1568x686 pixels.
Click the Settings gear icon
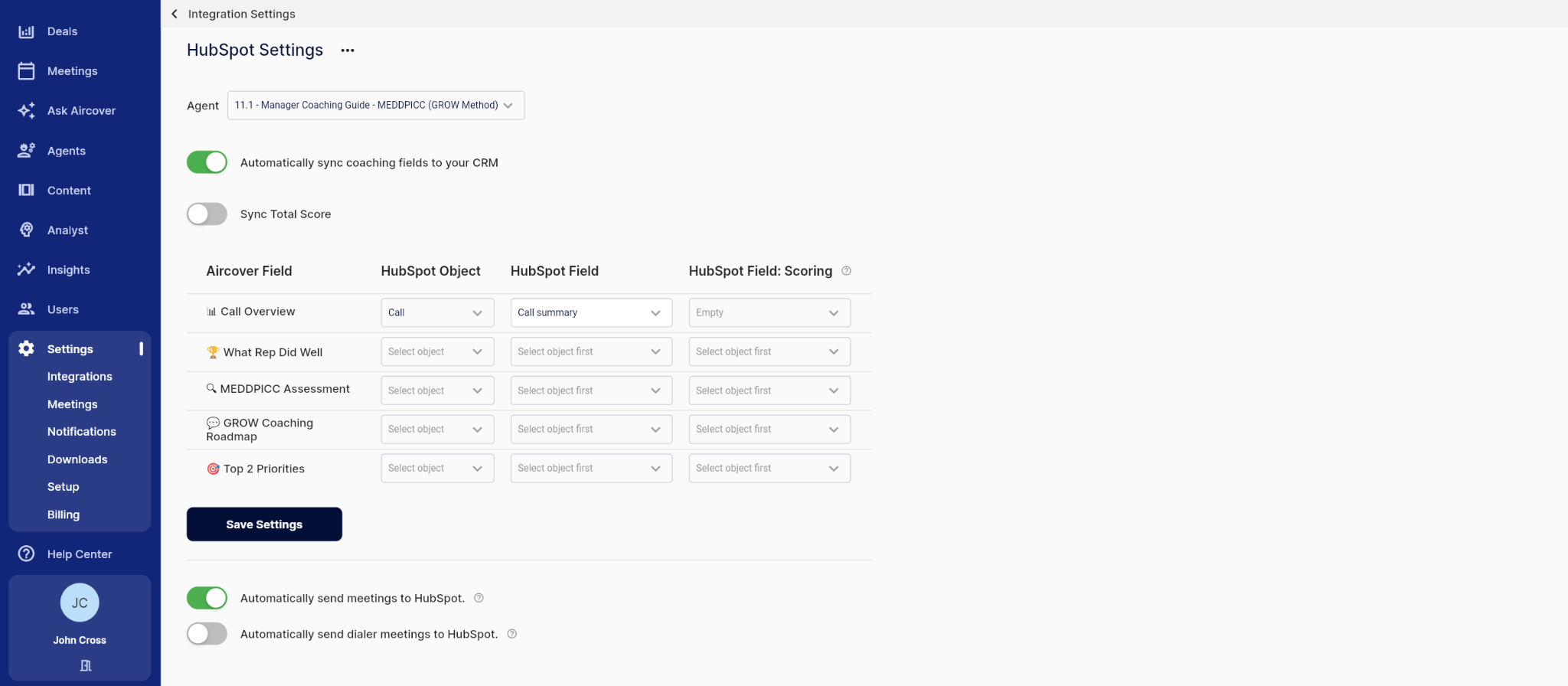(26, 348)
